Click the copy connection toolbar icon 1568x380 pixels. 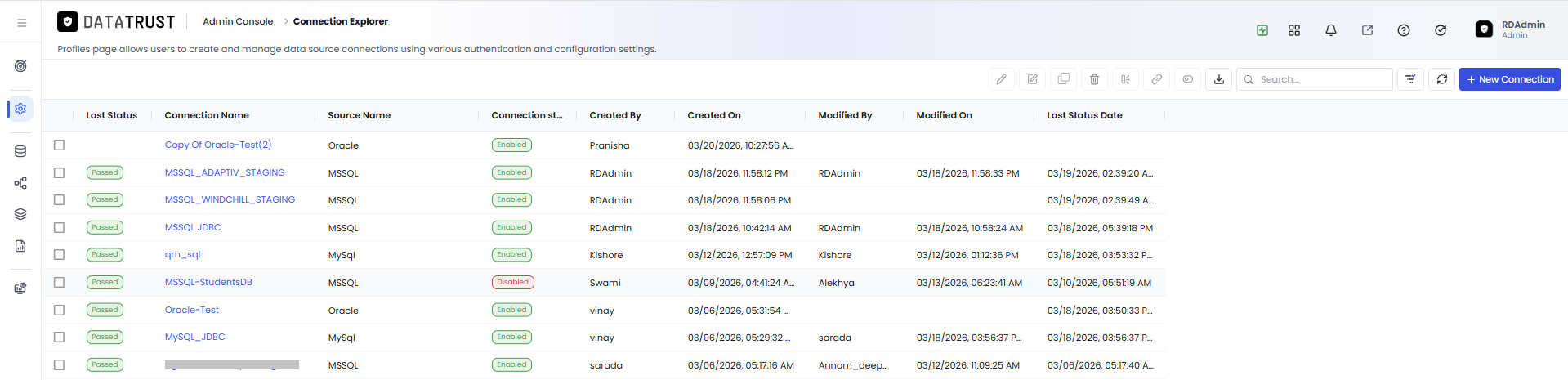(x=1063, y=79)
